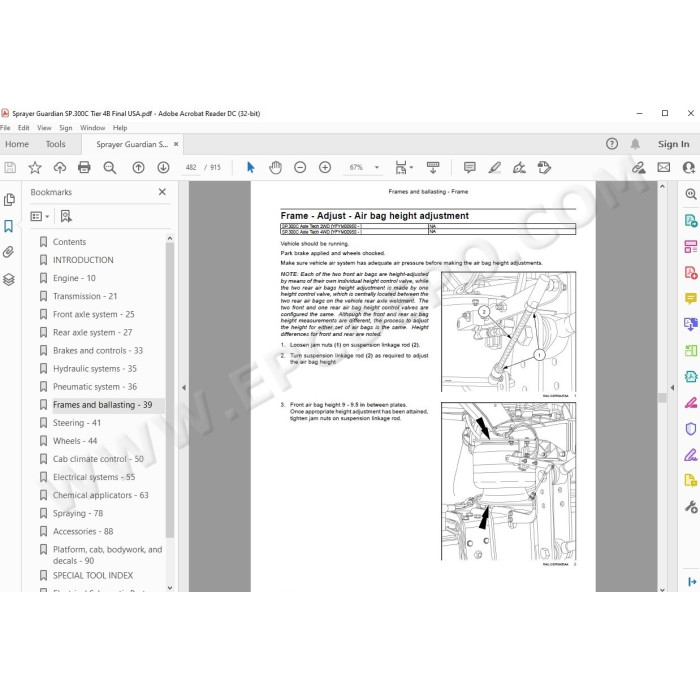The image size is (700, 700).
Task: Open More Tools wrench icon
Action: tap(691, 507)
